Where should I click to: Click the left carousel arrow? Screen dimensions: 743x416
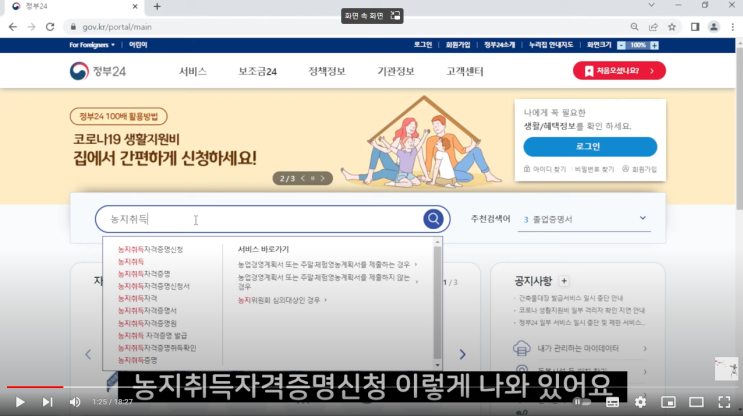point(88,354)
